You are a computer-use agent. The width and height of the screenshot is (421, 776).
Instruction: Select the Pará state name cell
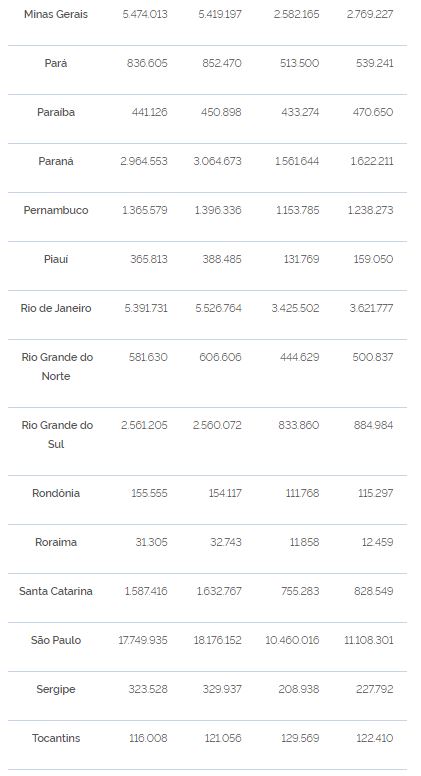coord(56,63)
